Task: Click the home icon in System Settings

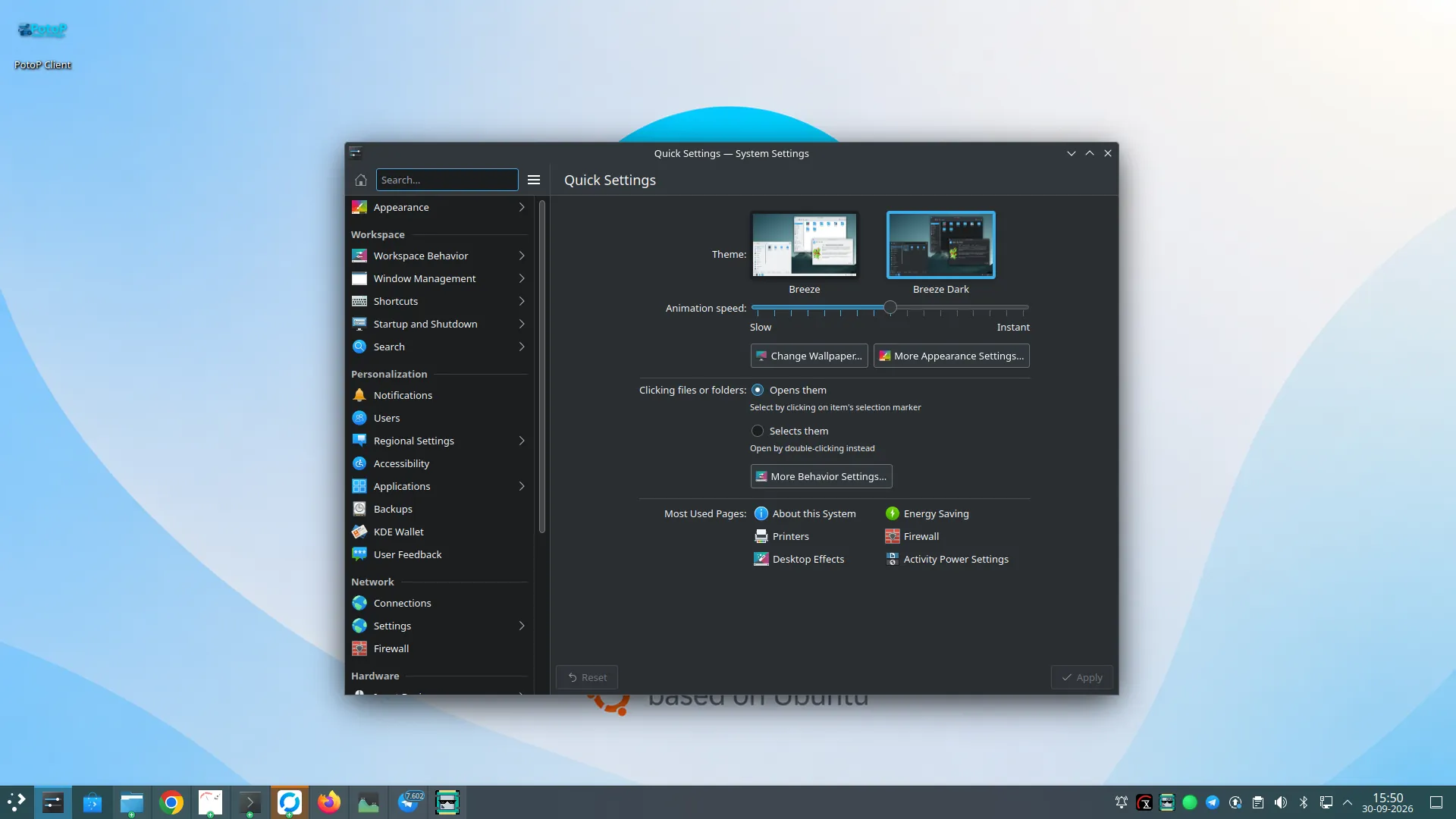Action: tap(361, 180)
